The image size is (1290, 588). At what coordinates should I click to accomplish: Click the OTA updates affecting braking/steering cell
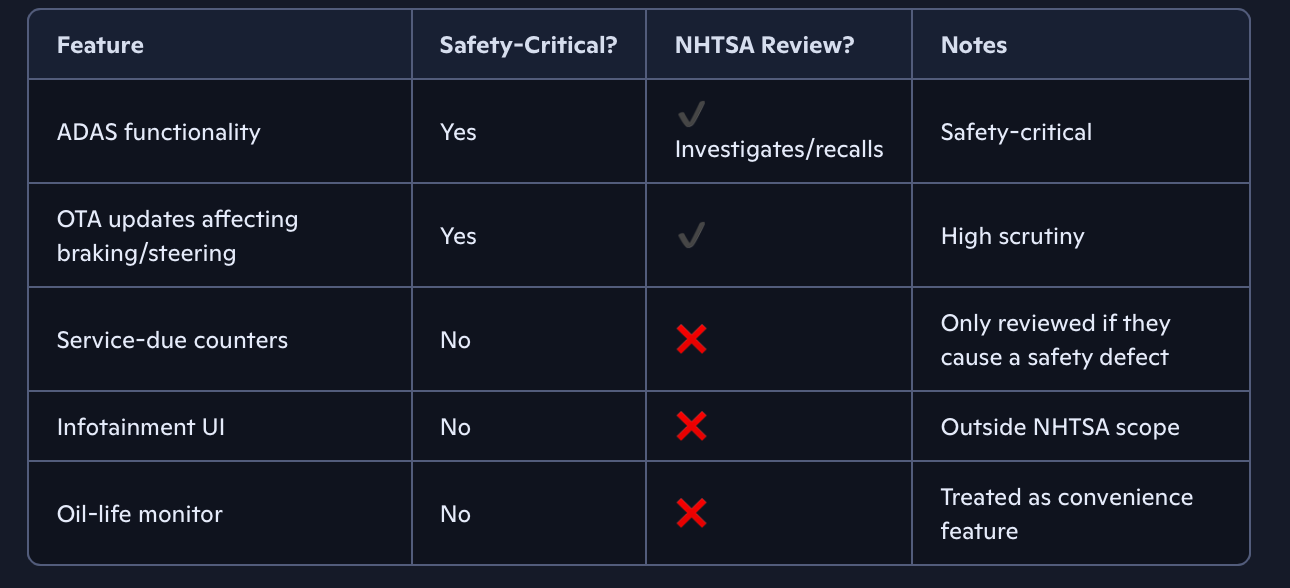(177, 236)
